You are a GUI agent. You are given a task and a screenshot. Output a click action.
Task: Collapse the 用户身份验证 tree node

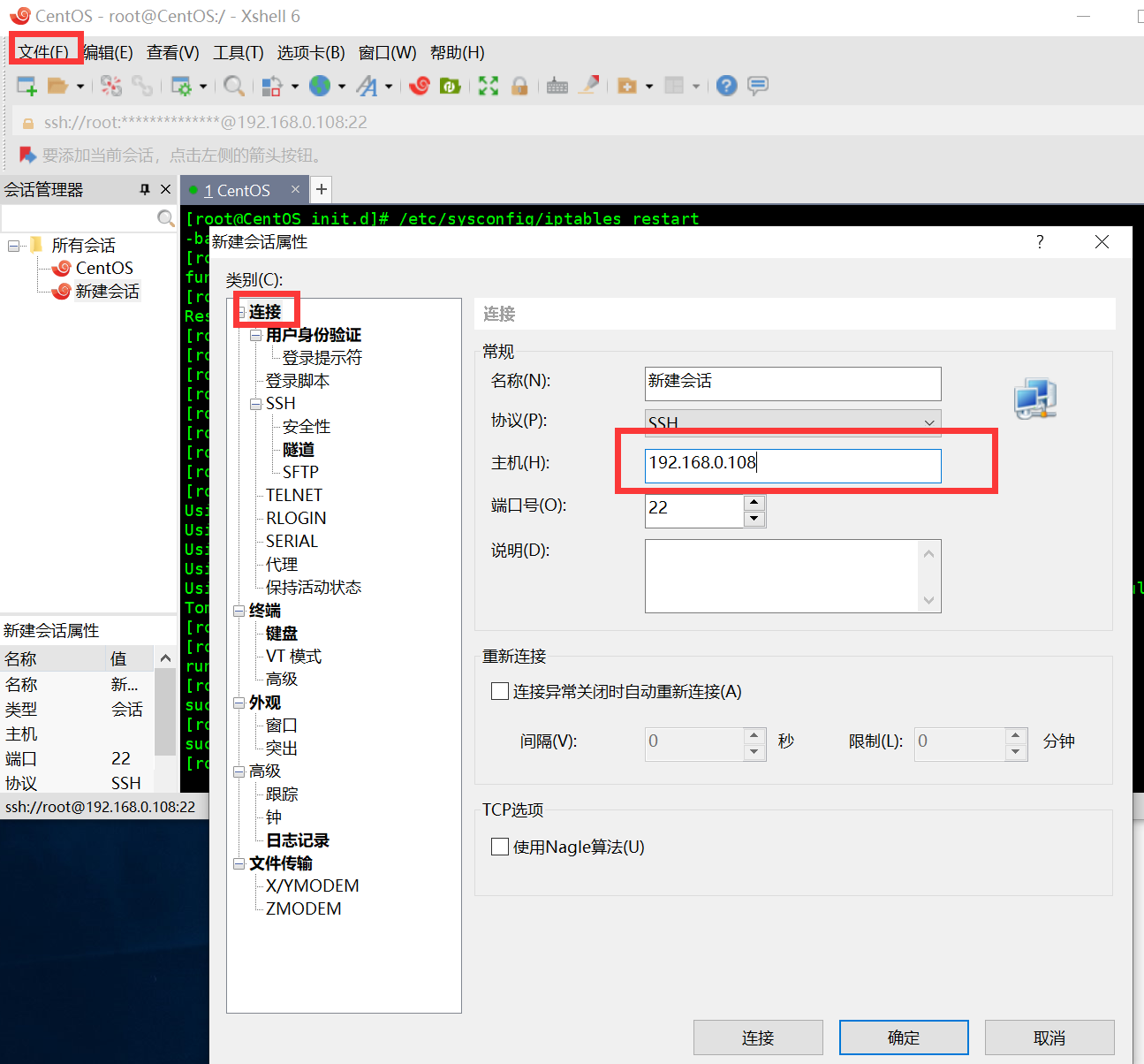pyautogui.click(x=255, y=335)
